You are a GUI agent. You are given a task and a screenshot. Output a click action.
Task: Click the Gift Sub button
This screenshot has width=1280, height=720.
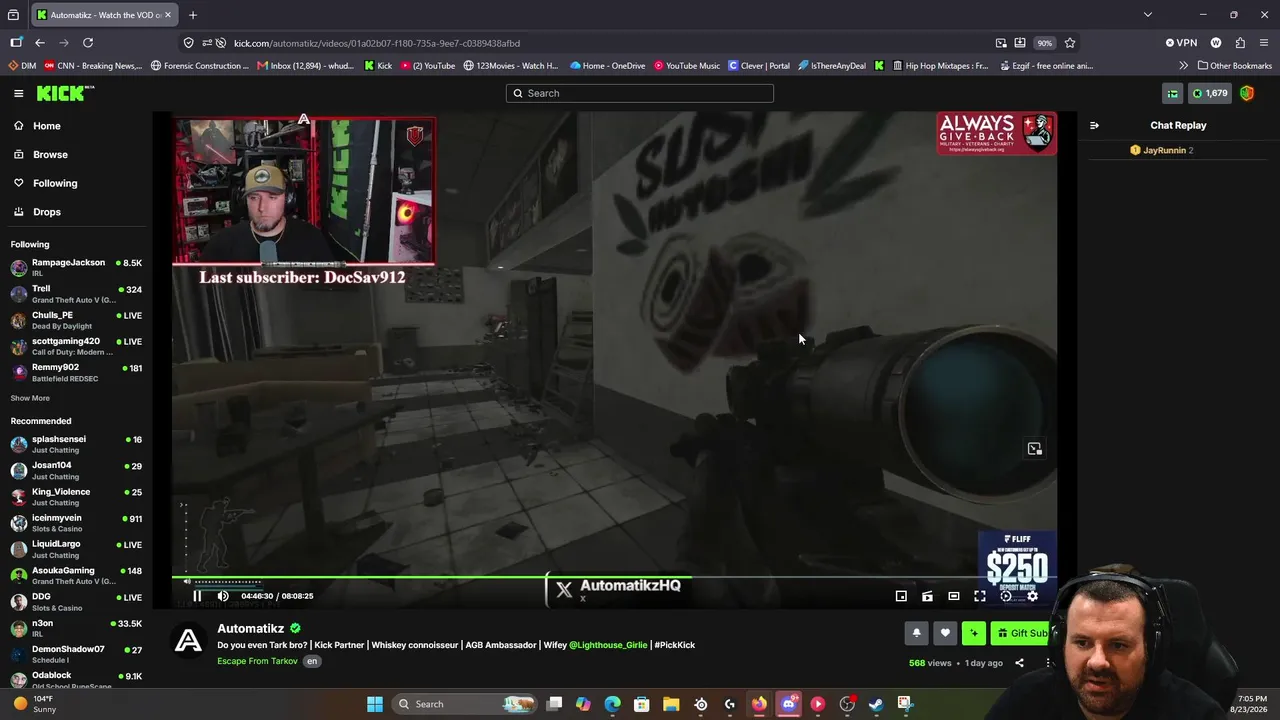[x=1020, y=633]
